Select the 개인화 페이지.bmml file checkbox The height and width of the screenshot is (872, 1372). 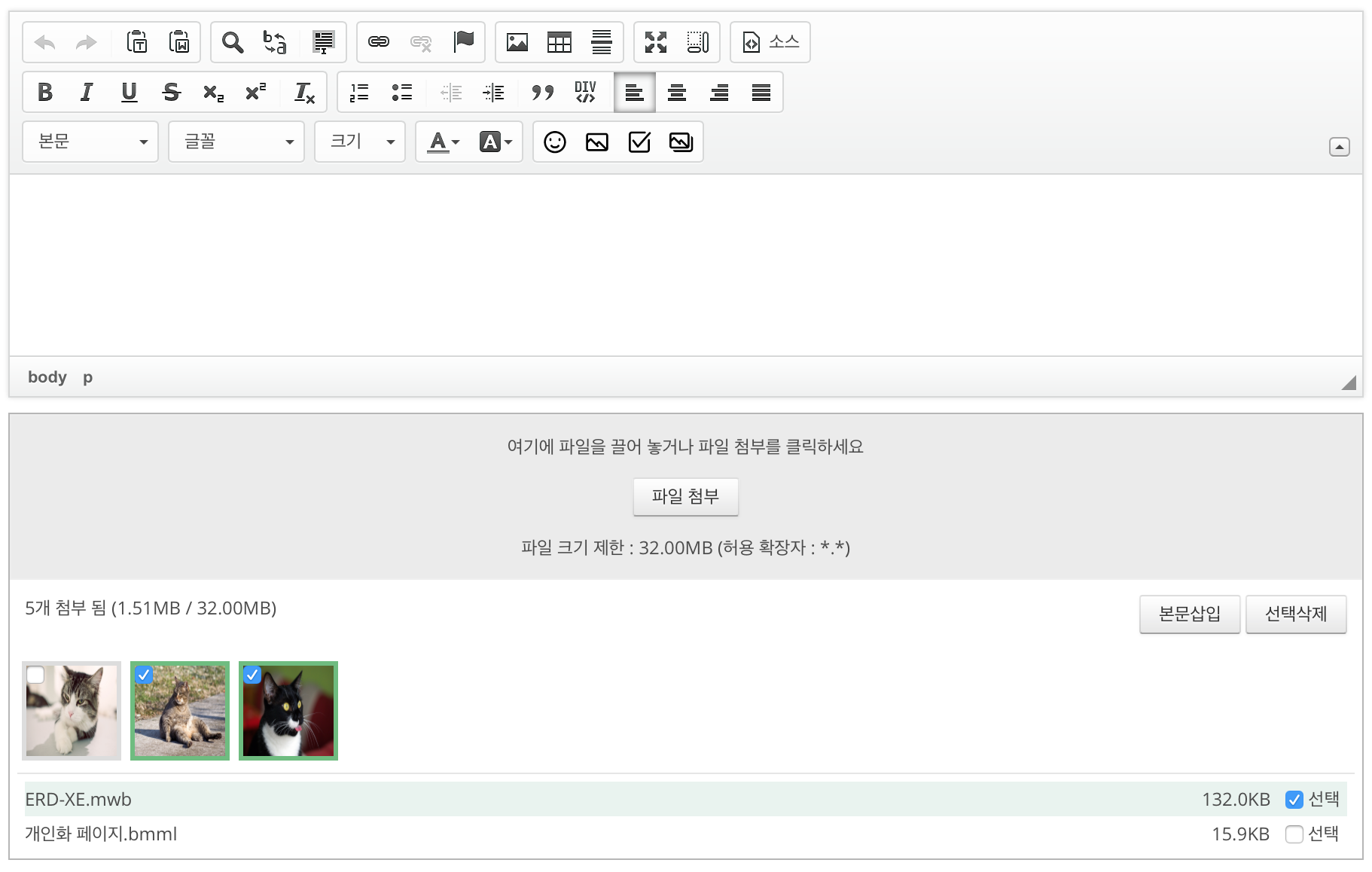click(x=1294, y=834)
